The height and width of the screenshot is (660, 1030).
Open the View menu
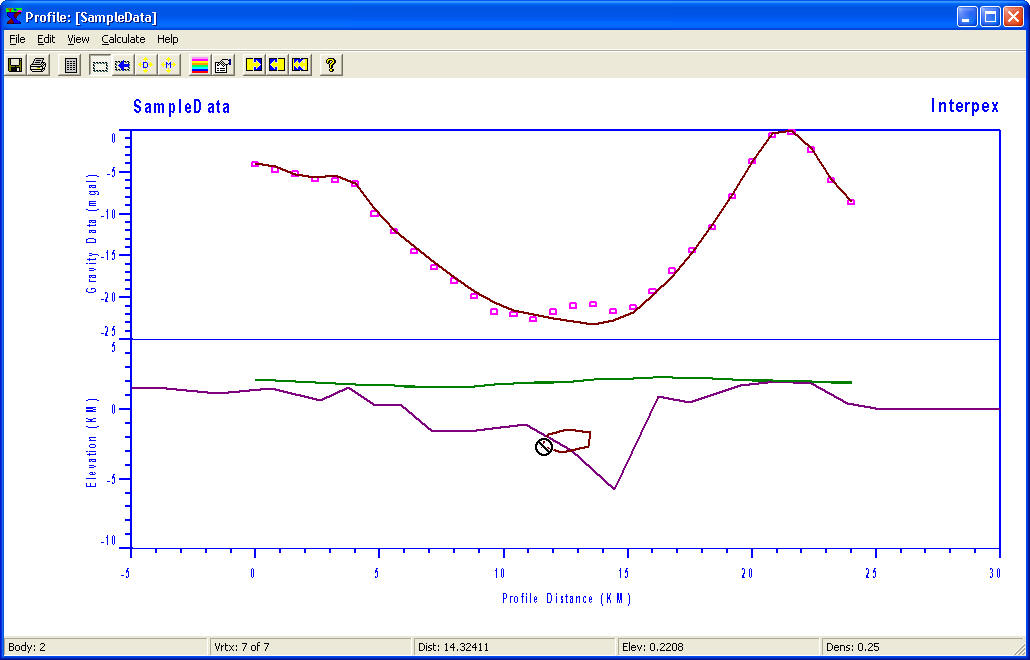pos(78,39)
